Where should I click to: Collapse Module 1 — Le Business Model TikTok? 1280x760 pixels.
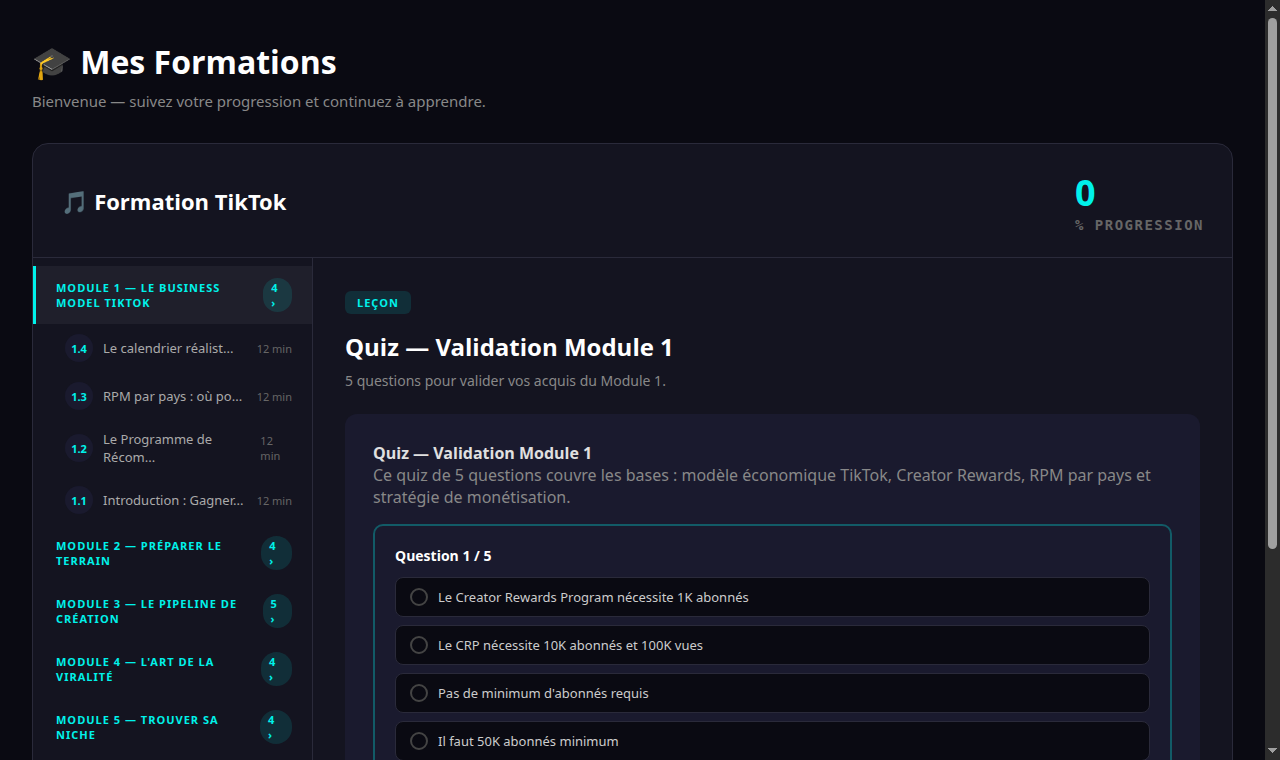pos(173,295)
